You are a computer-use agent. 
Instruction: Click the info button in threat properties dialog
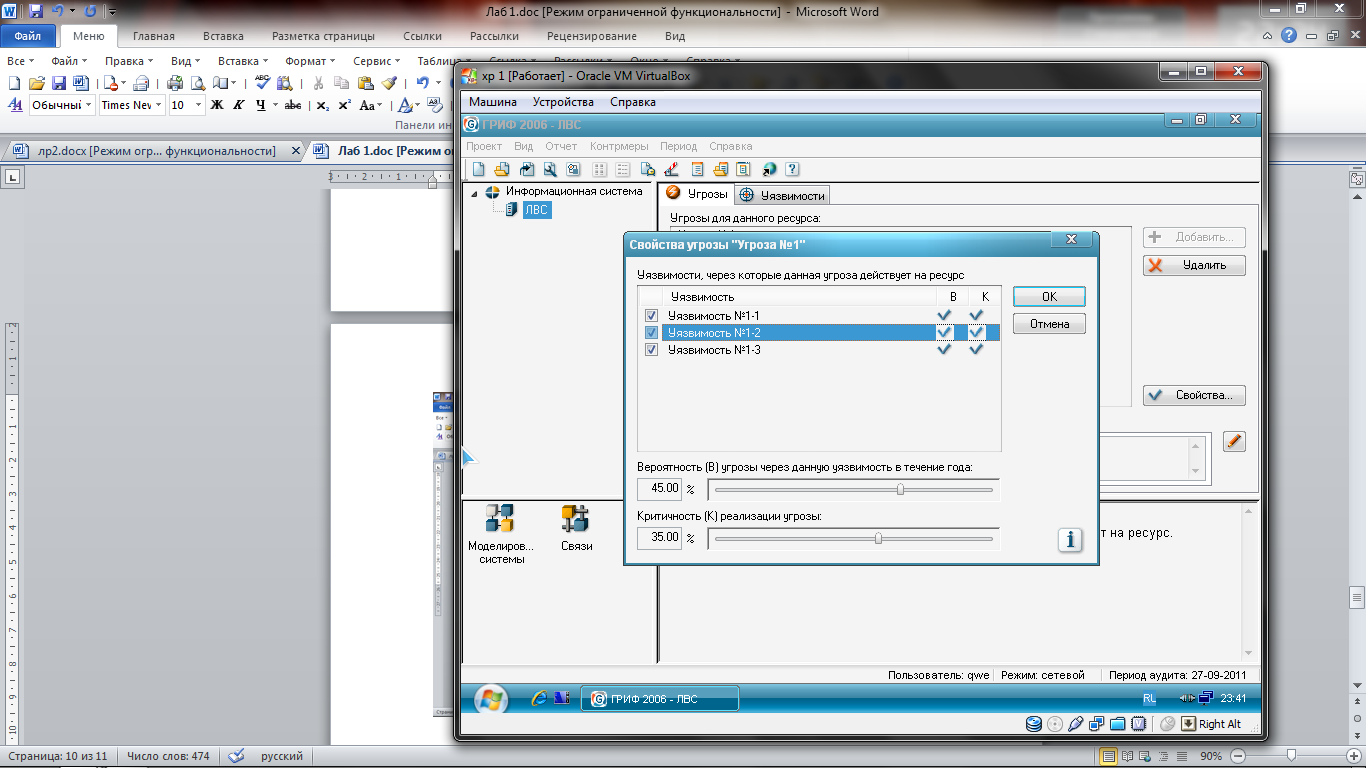[1070, 540]
